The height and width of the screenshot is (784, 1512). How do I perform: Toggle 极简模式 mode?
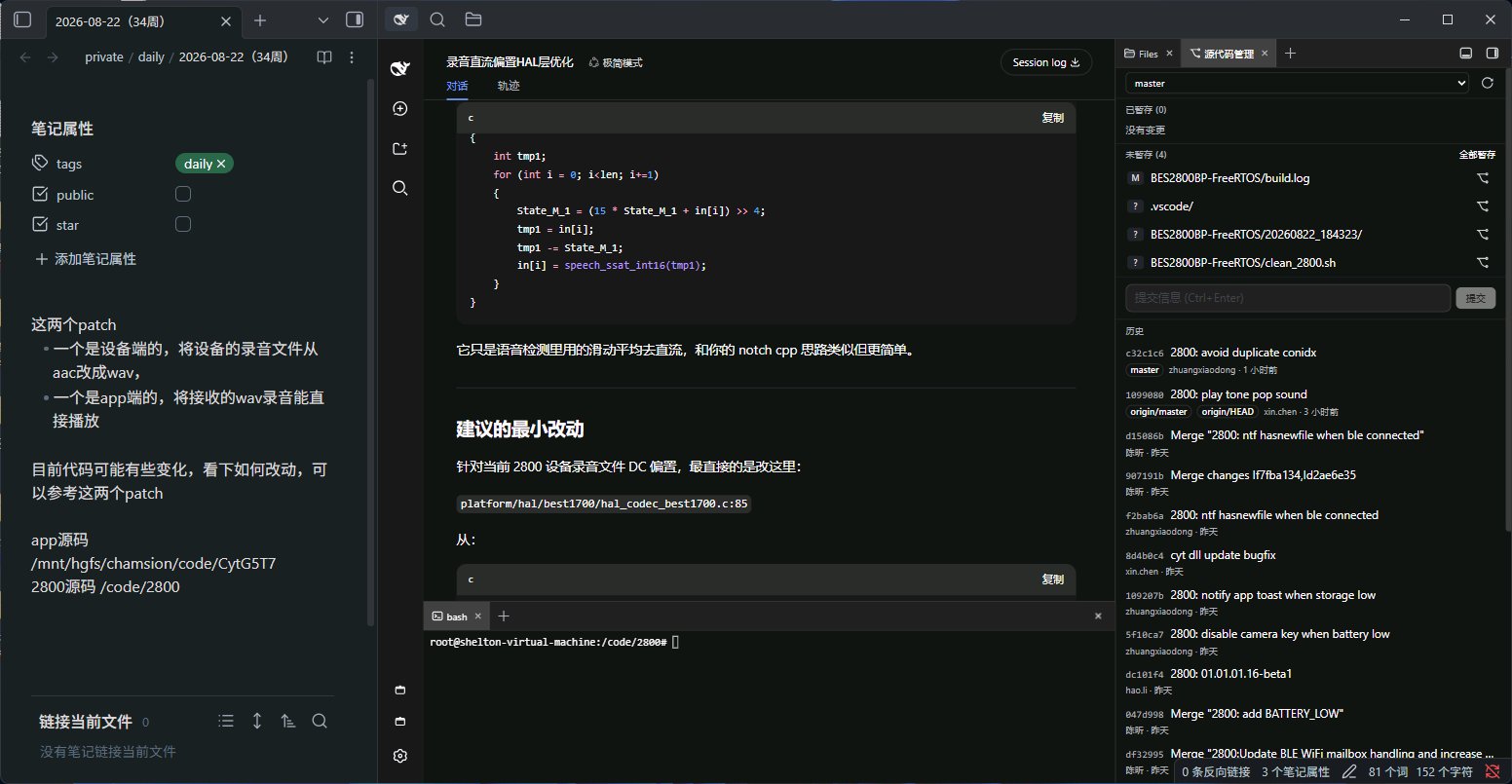click(615, 62)
